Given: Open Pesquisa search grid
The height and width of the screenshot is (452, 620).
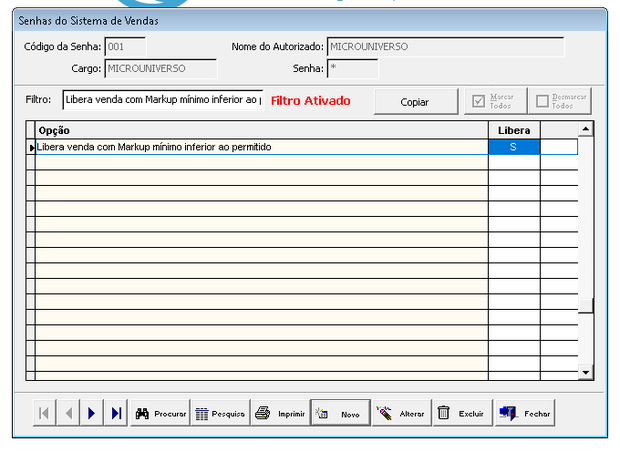Looking at the screenshot, I should pos(217,413).
